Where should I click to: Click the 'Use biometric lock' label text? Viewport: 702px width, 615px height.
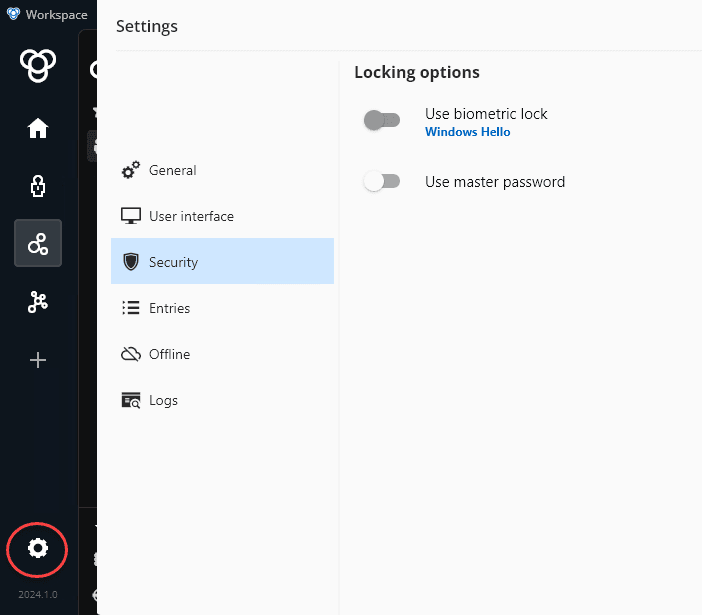coord(486,114)
